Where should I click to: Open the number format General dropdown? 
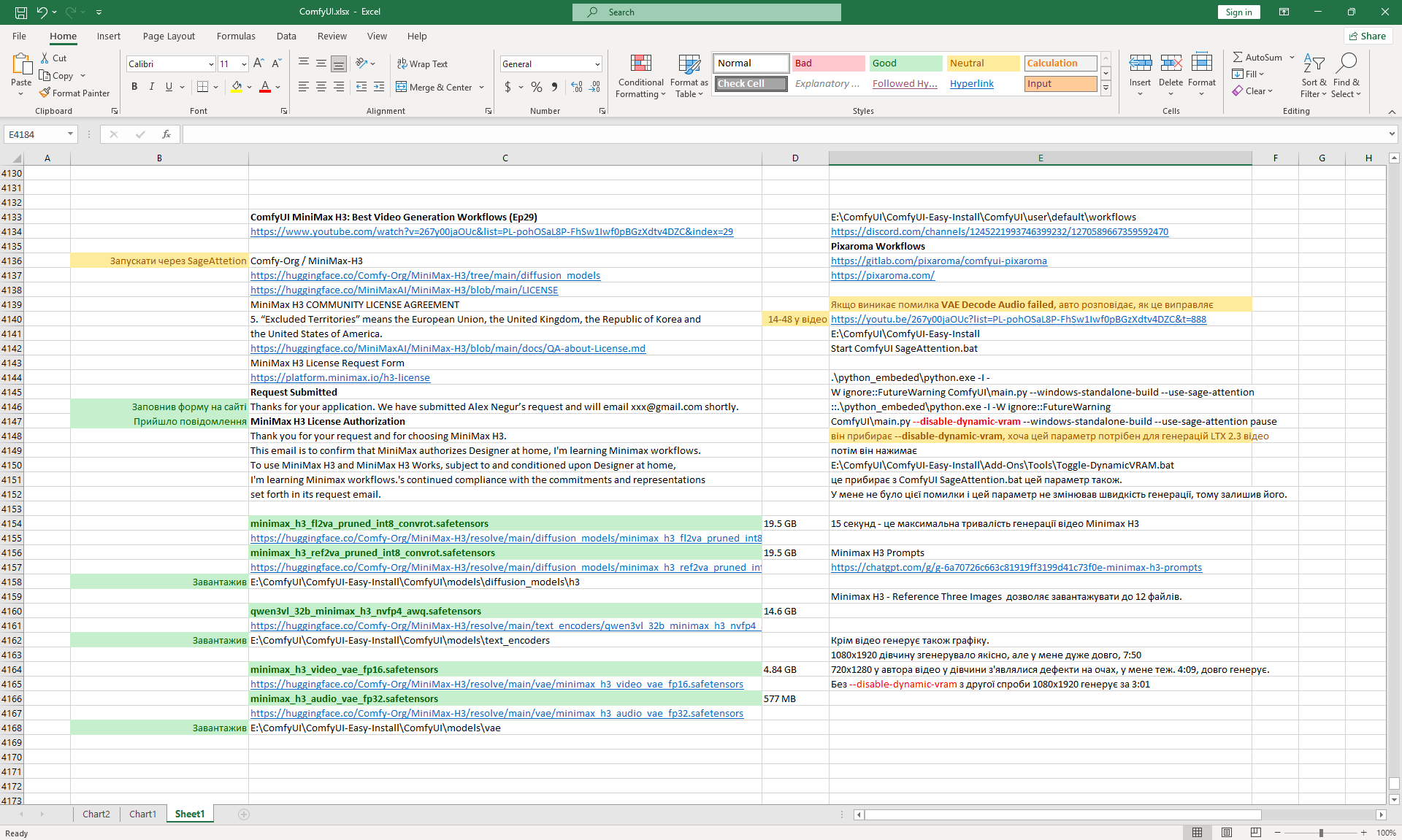point(597,64)
